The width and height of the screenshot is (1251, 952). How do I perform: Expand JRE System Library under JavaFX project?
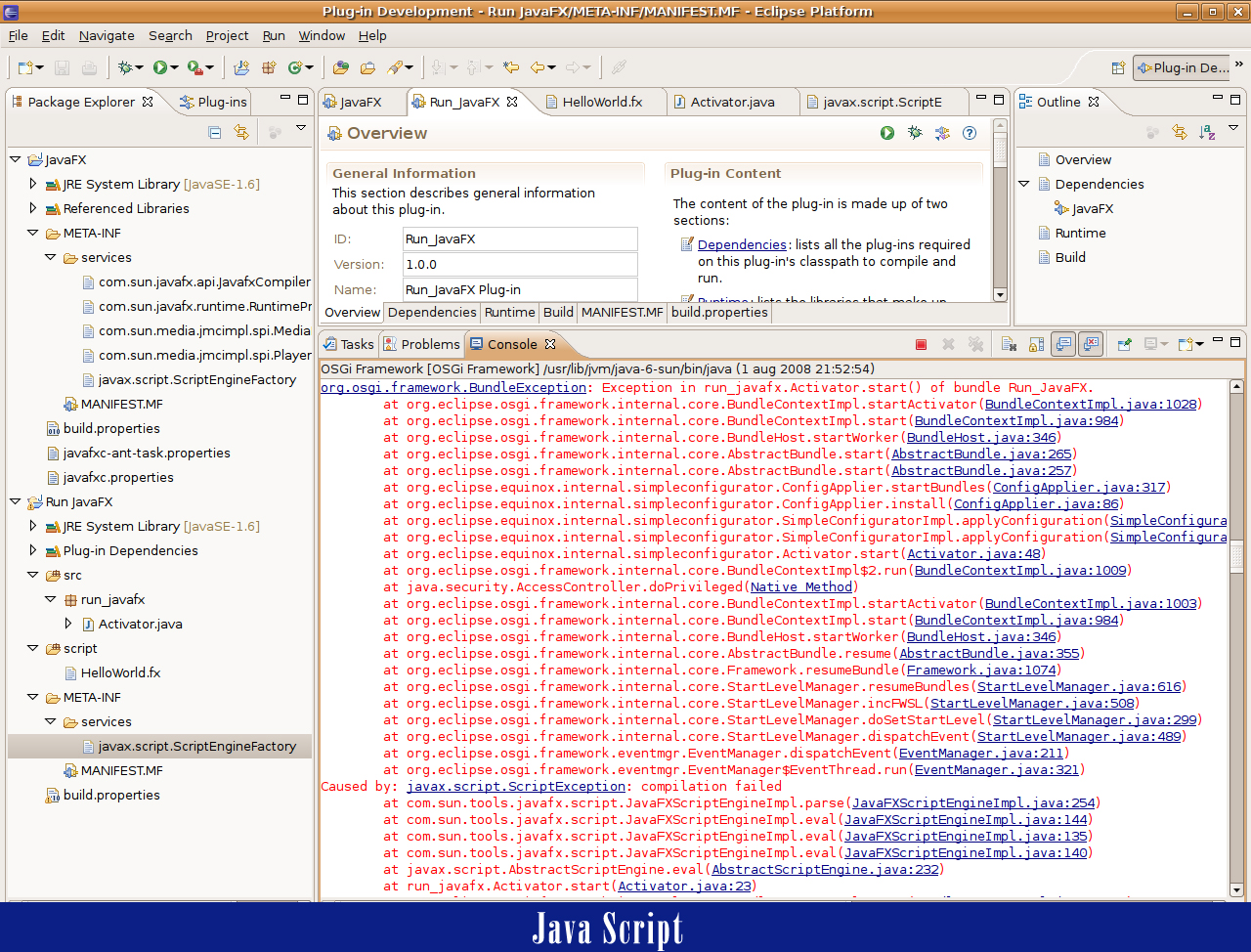click(33, 184)
